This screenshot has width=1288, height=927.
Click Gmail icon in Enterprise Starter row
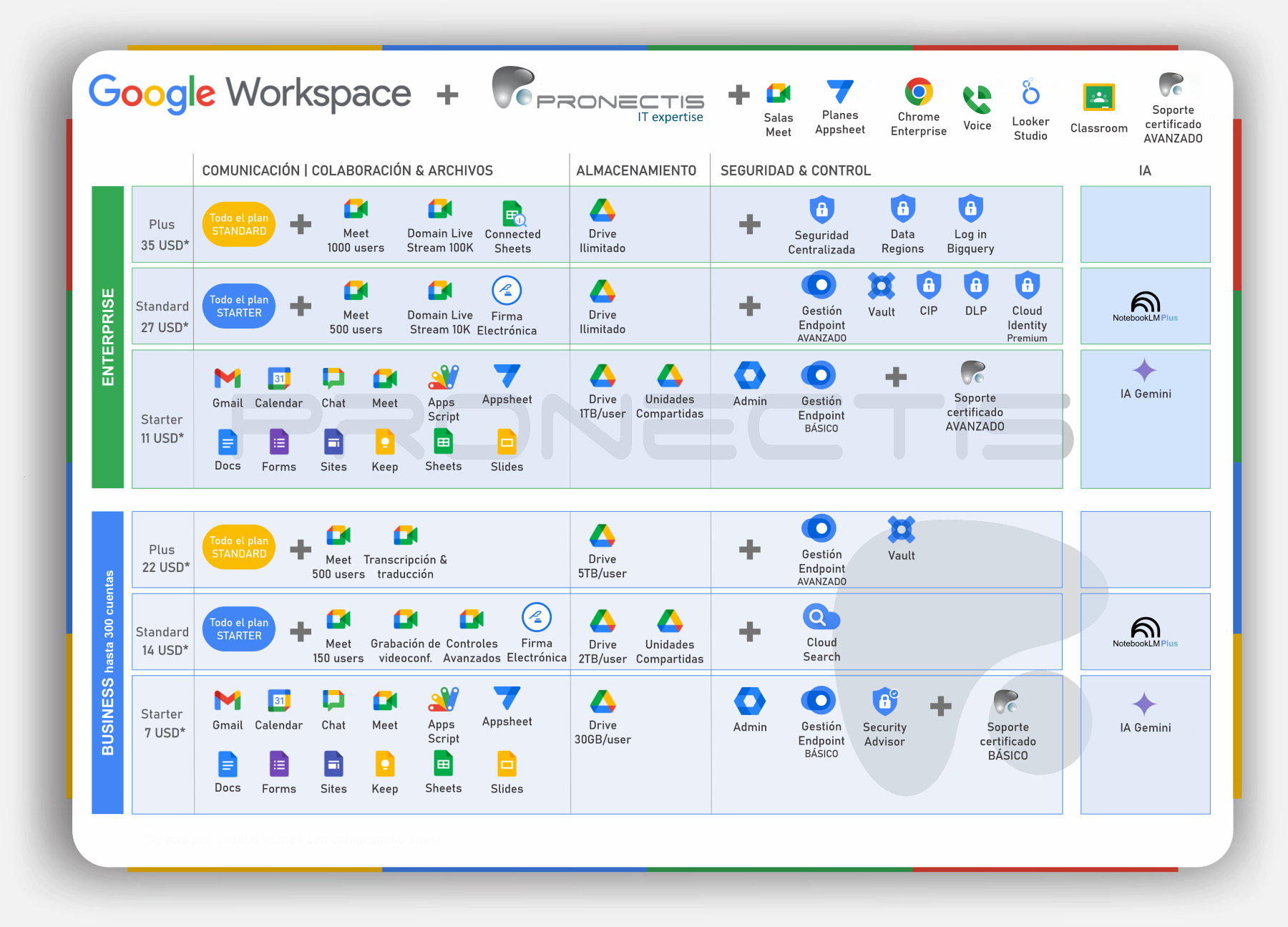228,377
